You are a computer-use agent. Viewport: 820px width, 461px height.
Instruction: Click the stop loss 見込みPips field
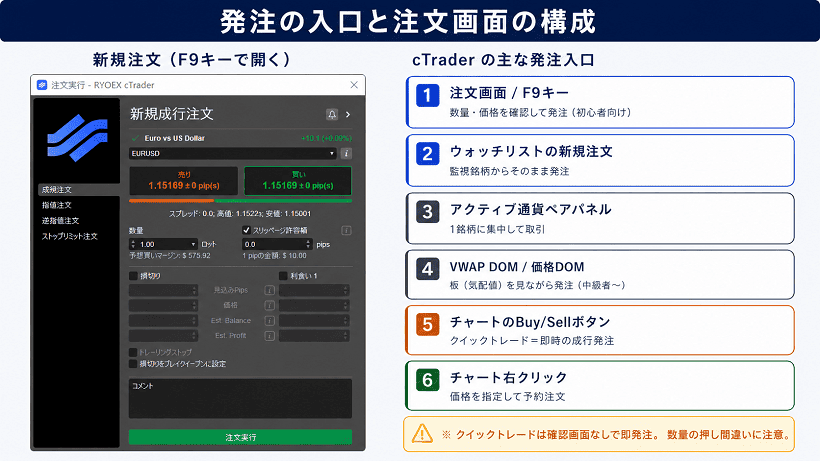click(164, 290)
